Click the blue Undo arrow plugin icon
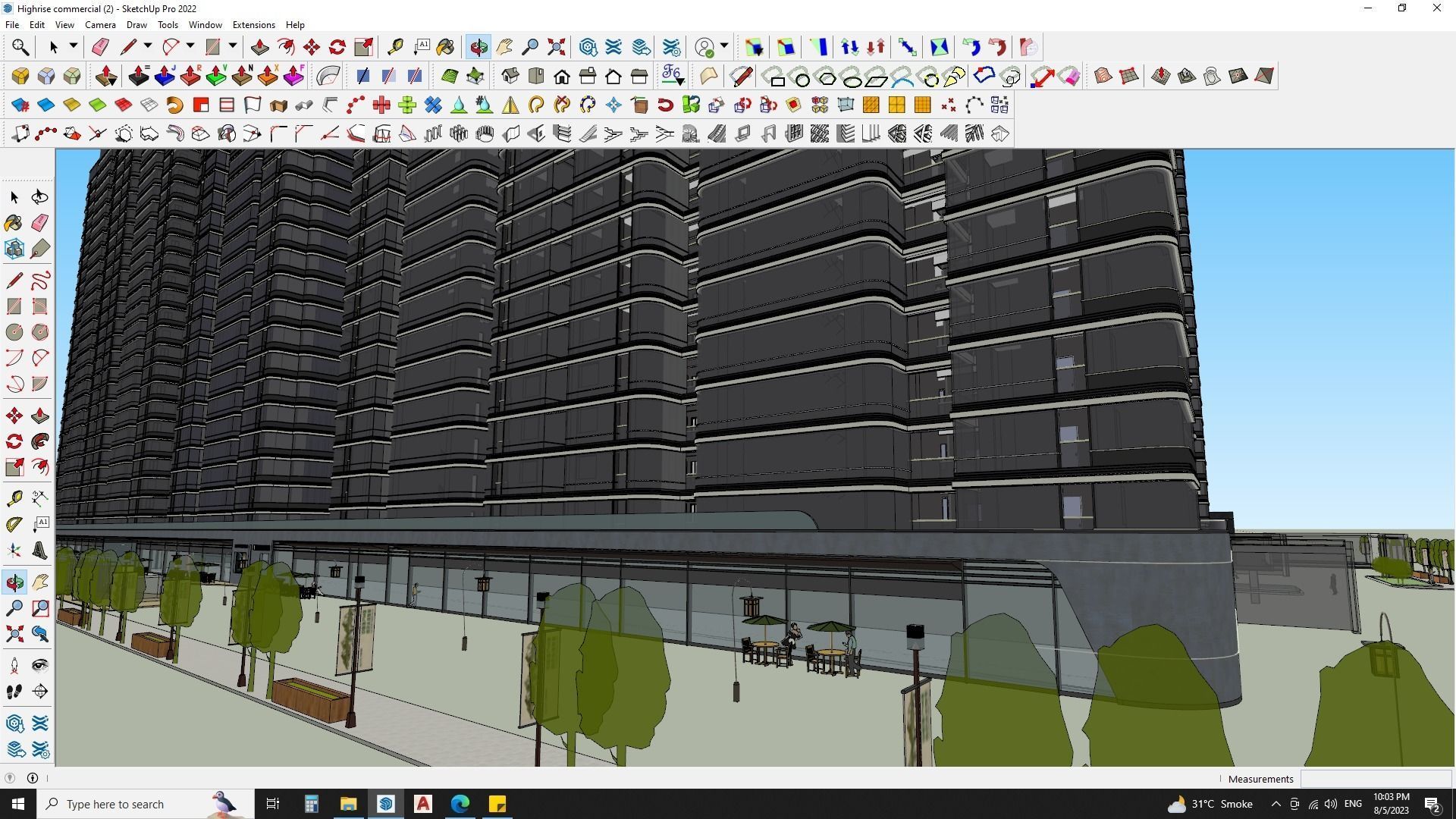 pyautogui.click(x=971, y=47)
